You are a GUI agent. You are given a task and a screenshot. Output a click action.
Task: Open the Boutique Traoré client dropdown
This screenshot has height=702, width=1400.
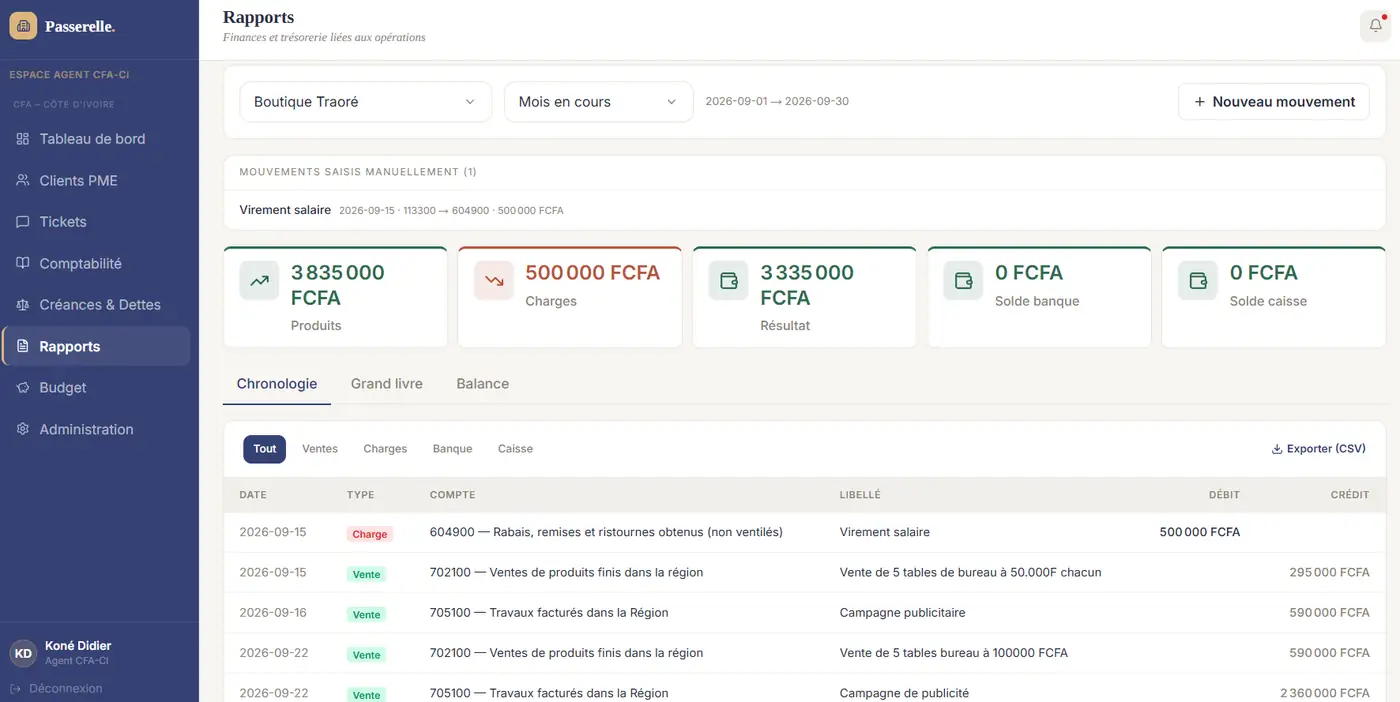coord(366,102)
